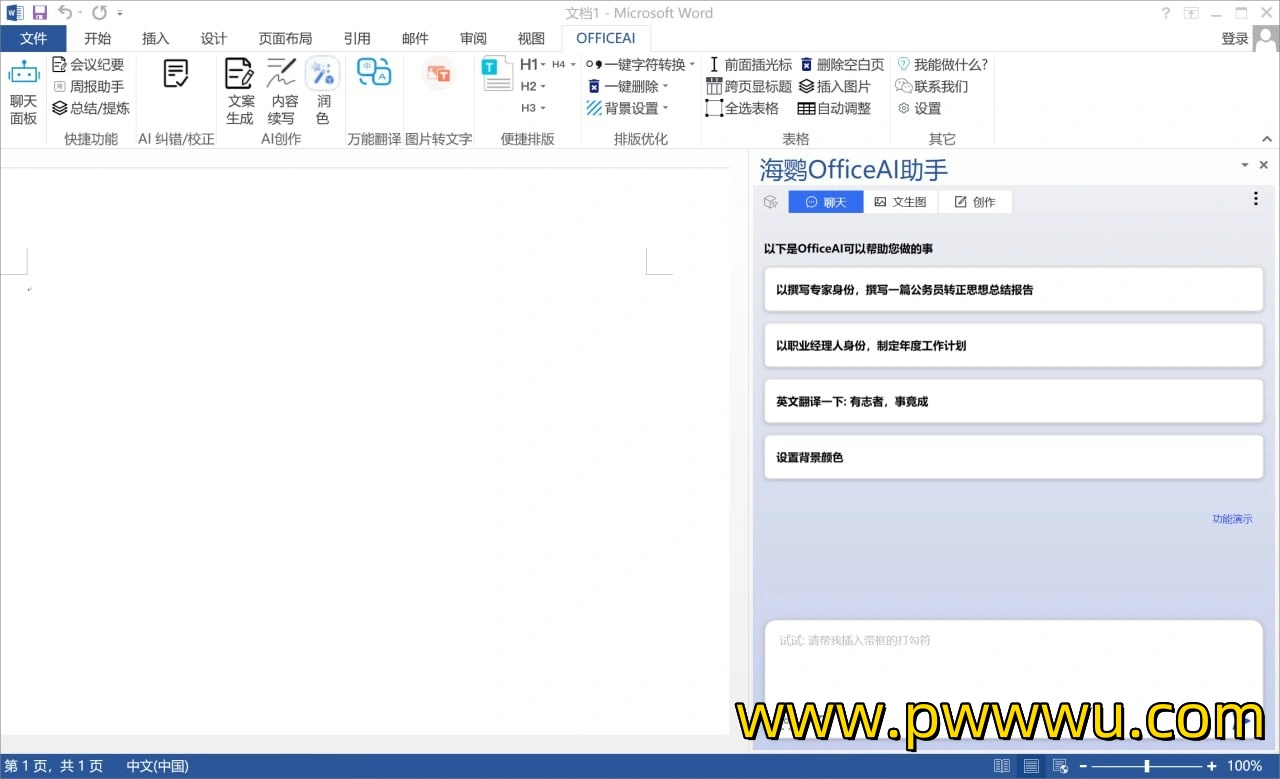Viewport: 1280px width, 779px height.
Task: Select the 创作 tab in assistant
Action: click(975, 202)
